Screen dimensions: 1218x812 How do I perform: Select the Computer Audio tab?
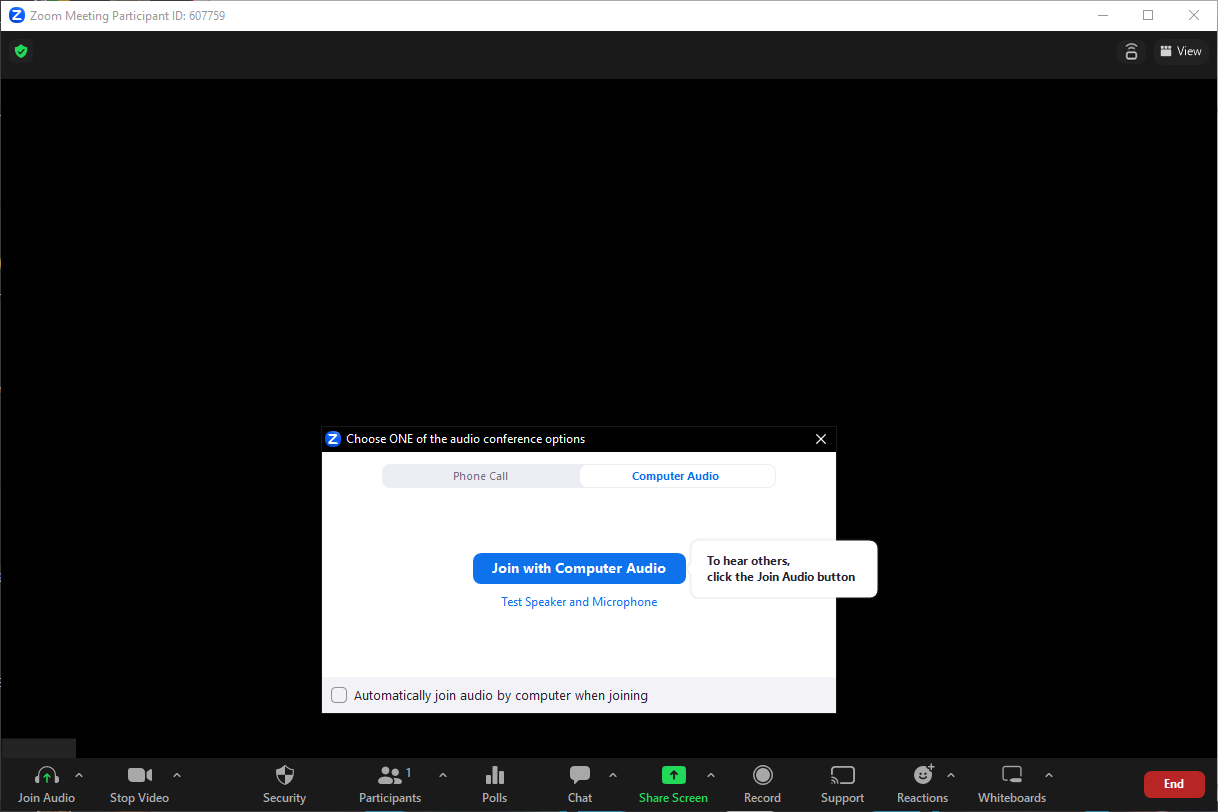[x=676, y=476]
